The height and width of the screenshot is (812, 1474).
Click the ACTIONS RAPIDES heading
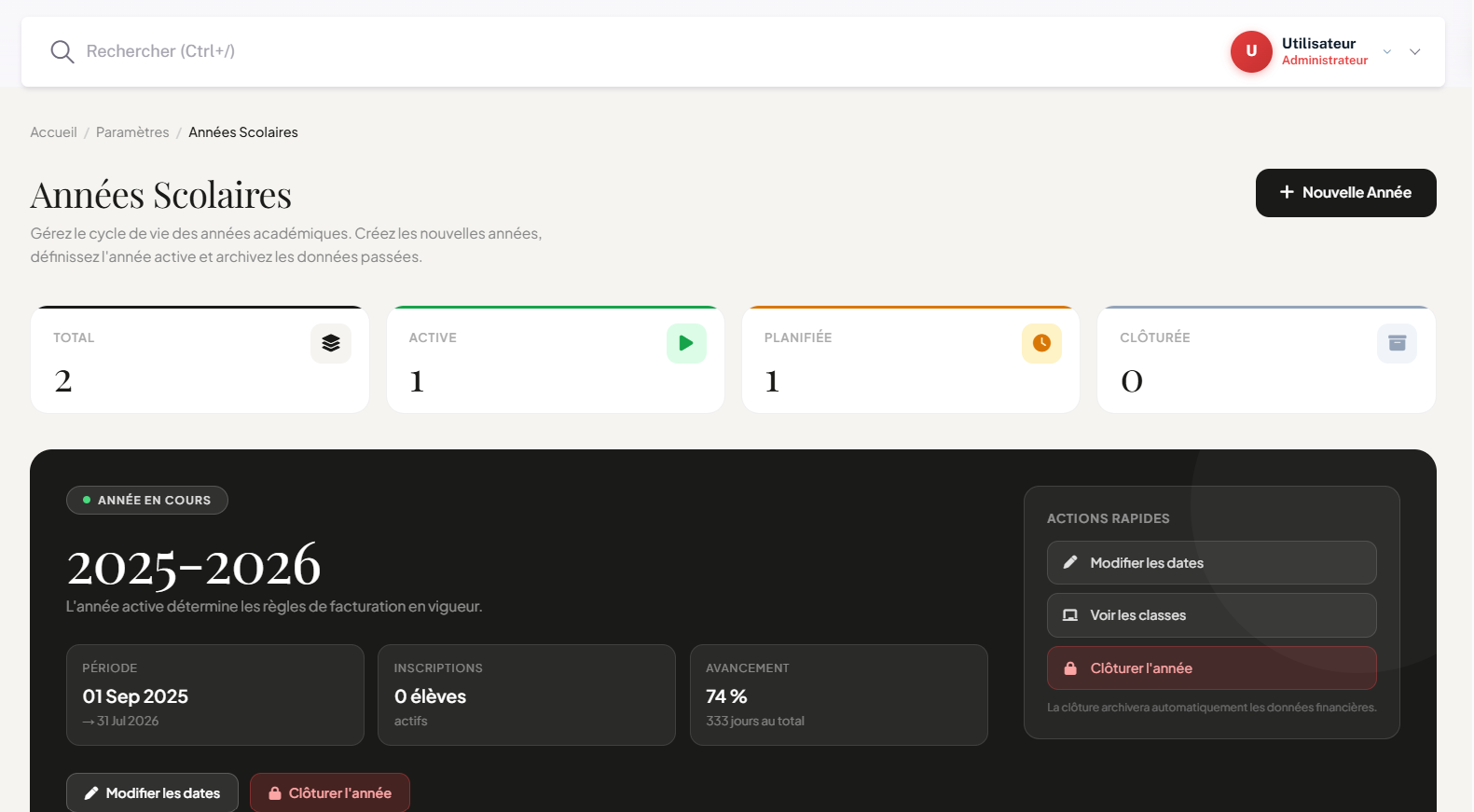coord(1108,518)
